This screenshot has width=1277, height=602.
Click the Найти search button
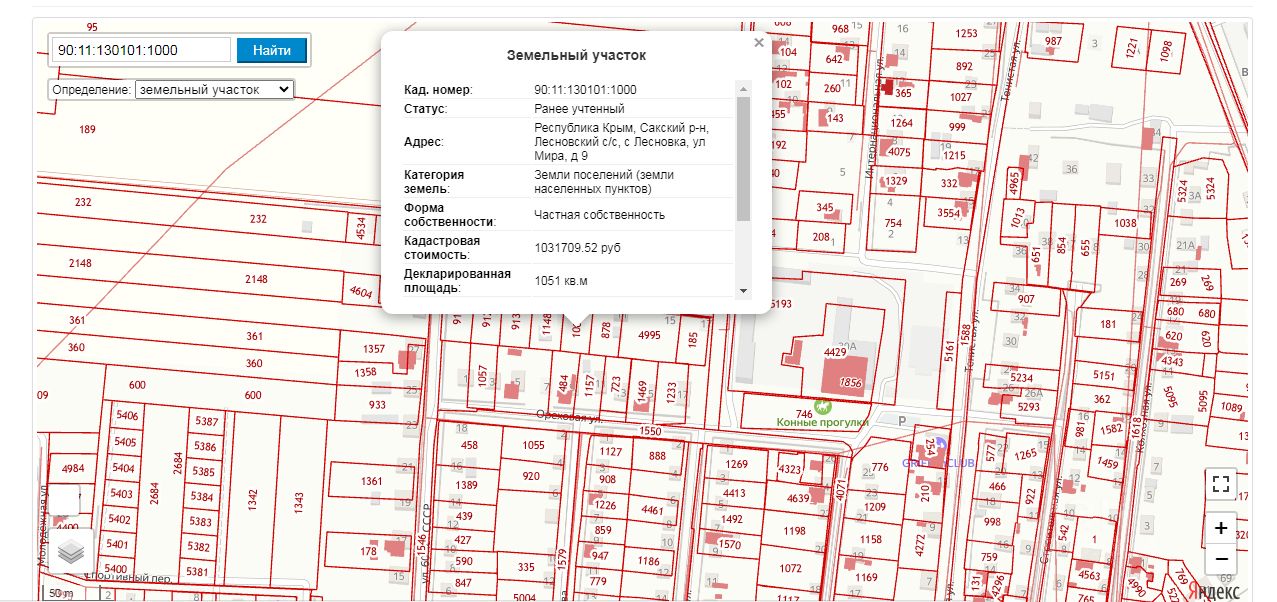coord(272,50)
